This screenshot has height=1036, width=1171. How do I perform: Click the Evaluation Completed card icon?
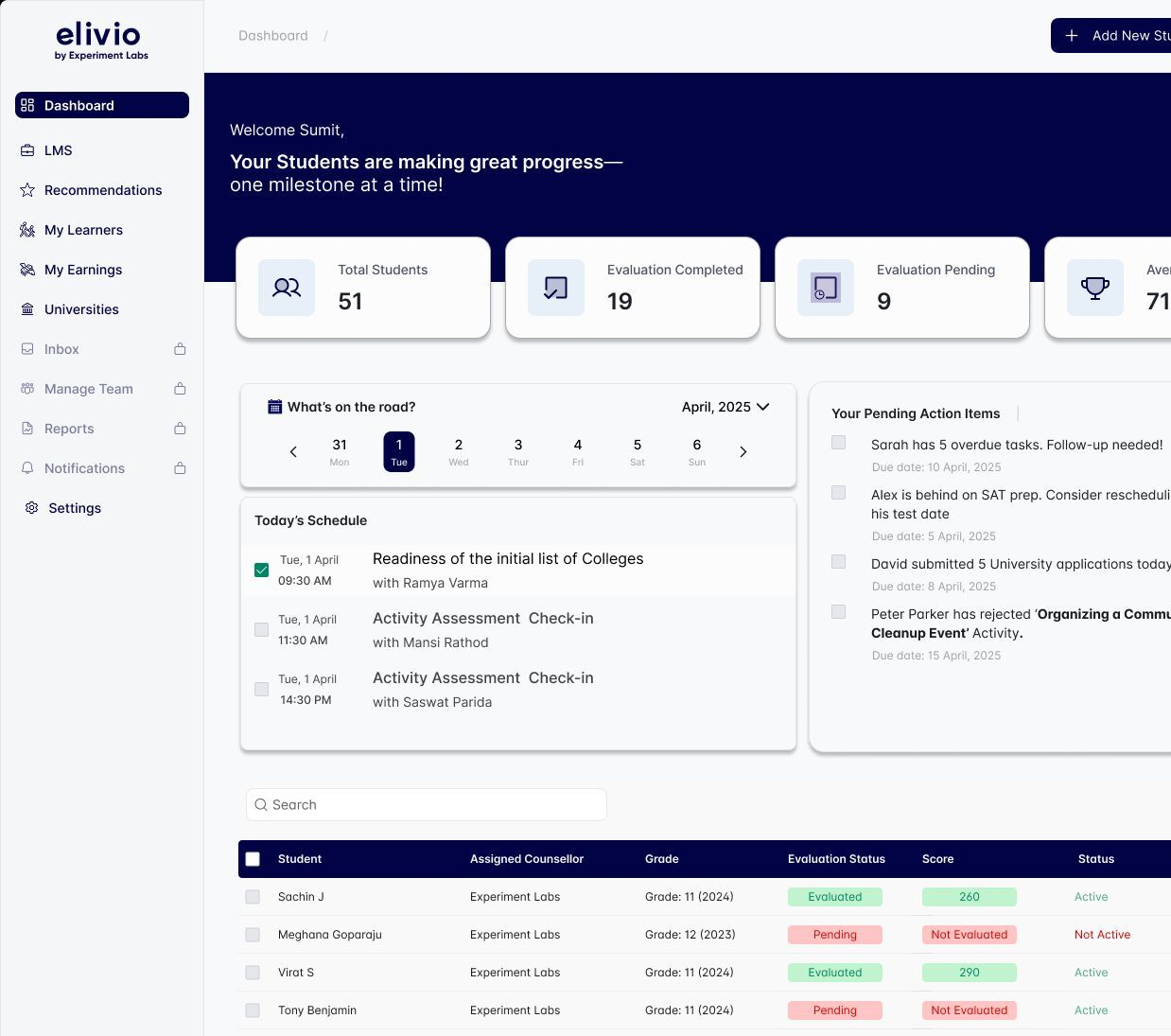point(556,288)
